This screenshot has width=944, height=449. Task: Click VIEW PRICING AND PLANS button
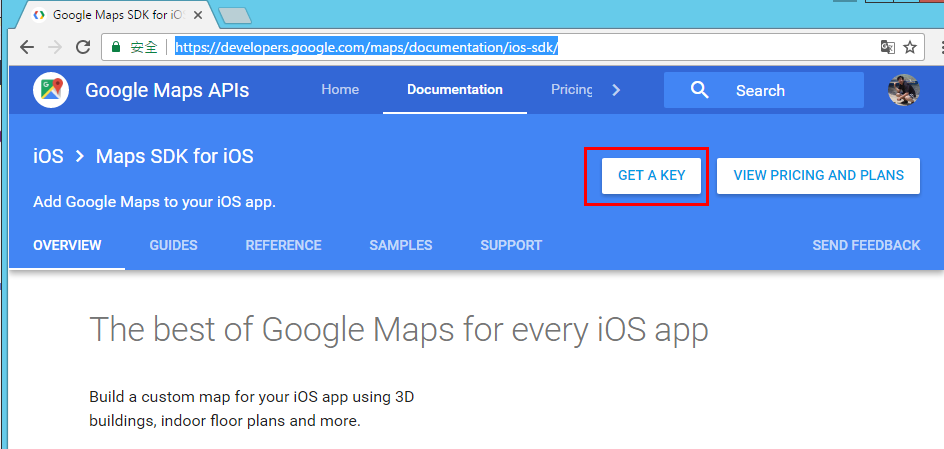[818, 176]
